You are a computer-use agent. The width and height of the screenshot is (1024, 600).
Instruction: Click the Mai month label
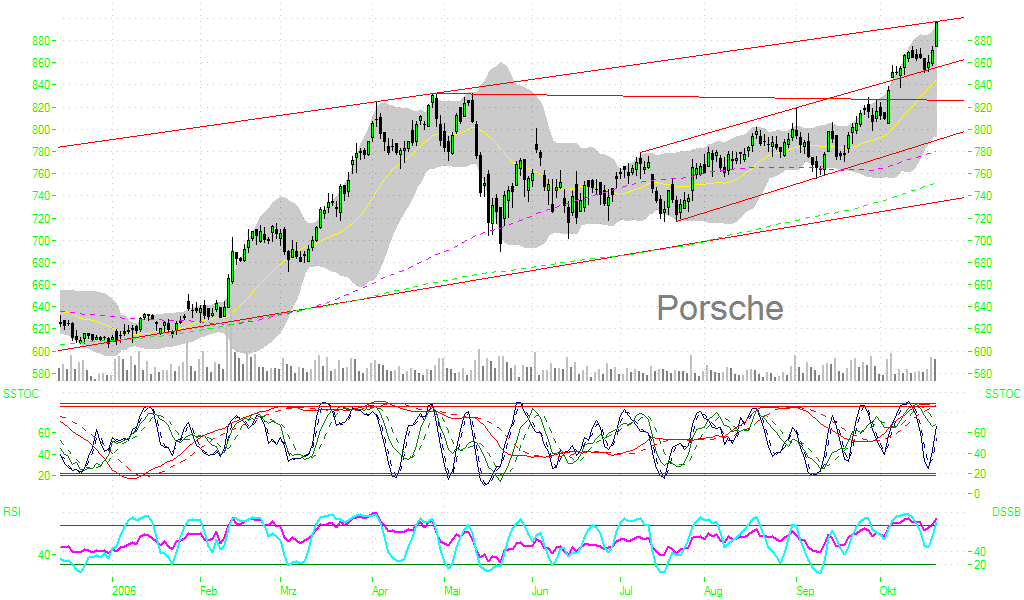453,591
